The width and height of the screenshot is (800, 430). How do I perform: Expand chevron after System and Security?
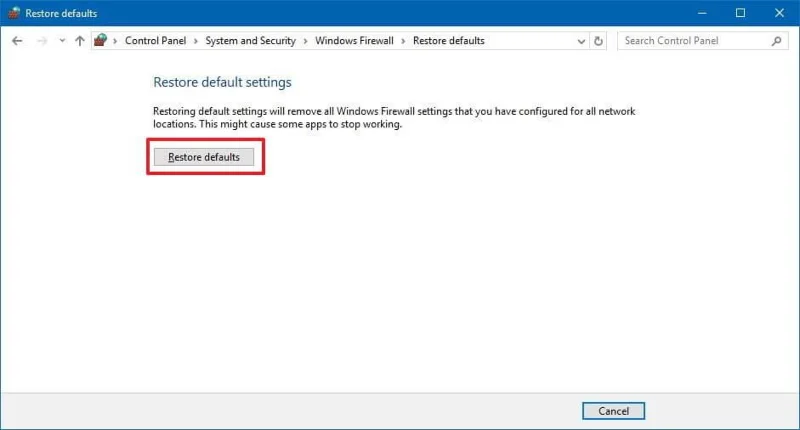[x=305, y=41]
